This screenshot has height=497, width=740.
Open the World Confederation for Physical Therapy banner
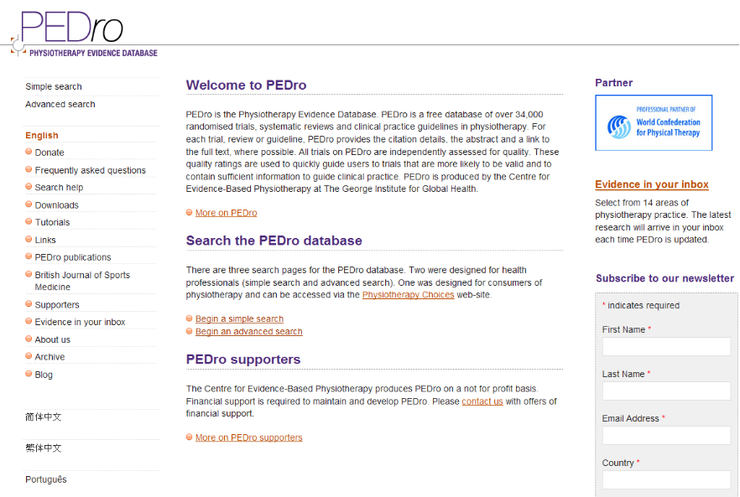tap(653, 123)
